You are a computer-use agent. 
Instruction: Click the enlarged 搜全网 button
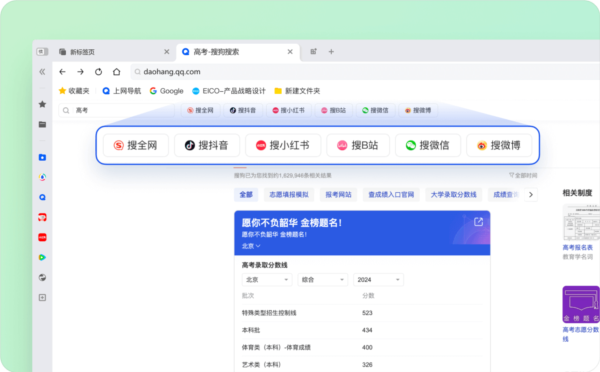136,145
